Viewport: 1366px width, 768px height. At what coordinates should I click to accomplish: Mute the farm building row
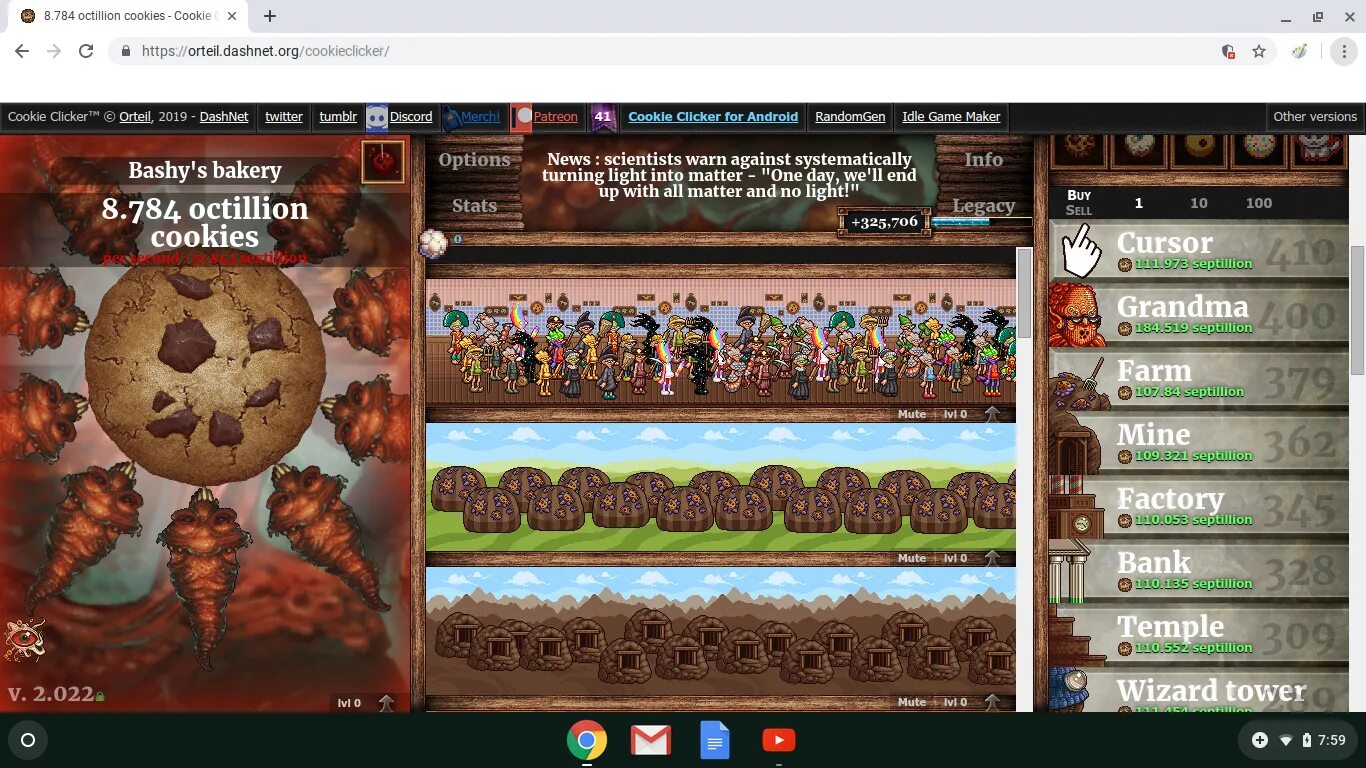911,558
